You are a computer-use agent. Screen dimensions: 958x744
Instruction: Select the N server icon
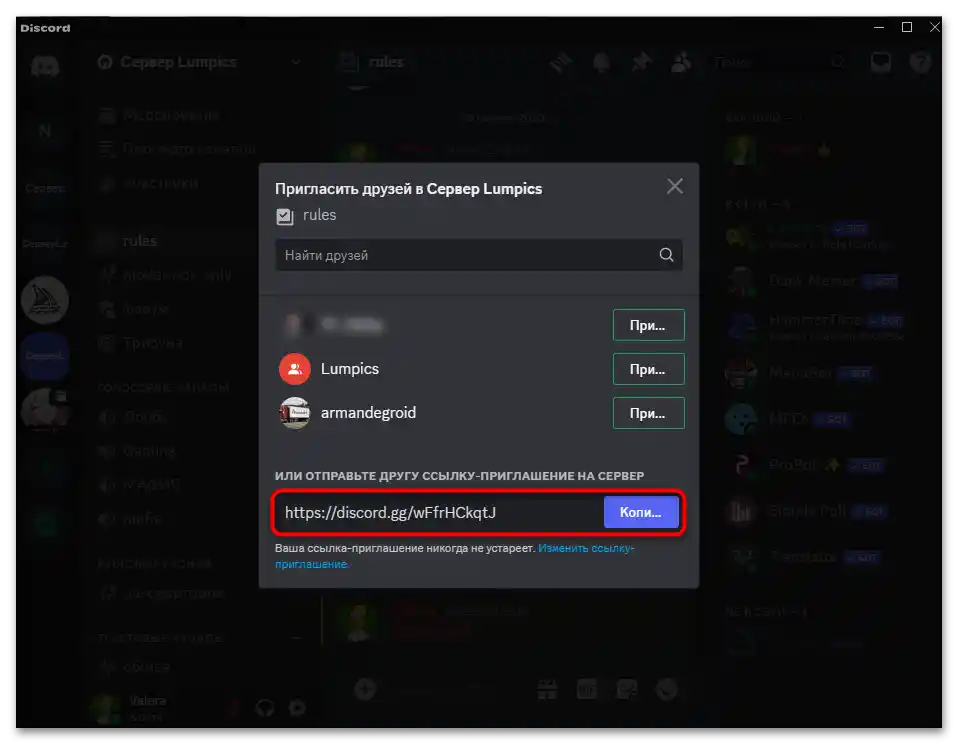click(45, 131)
